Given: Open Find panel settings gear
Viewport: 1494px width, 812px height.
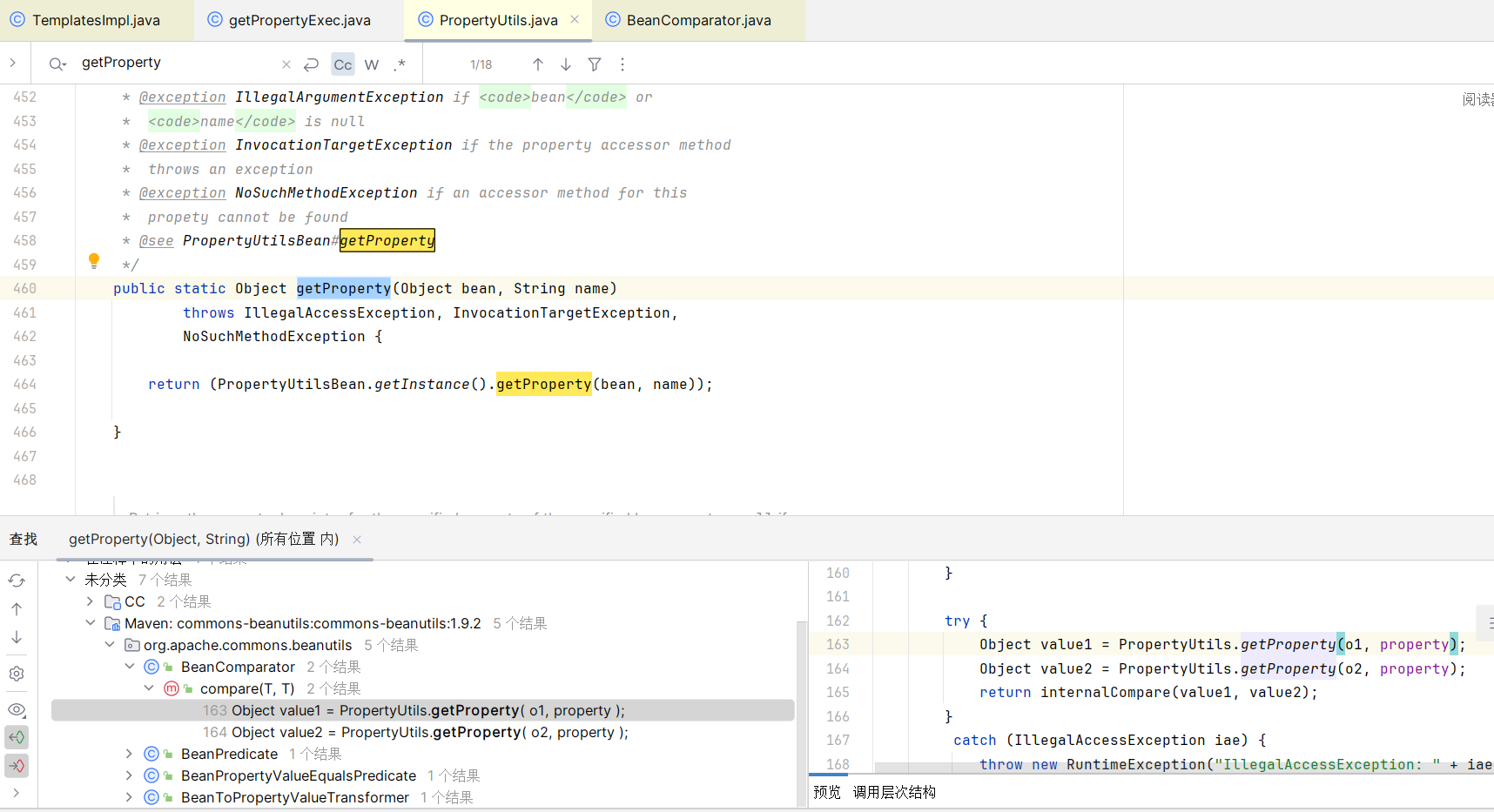Looking at the screenshot, I should tap(17, 674).
